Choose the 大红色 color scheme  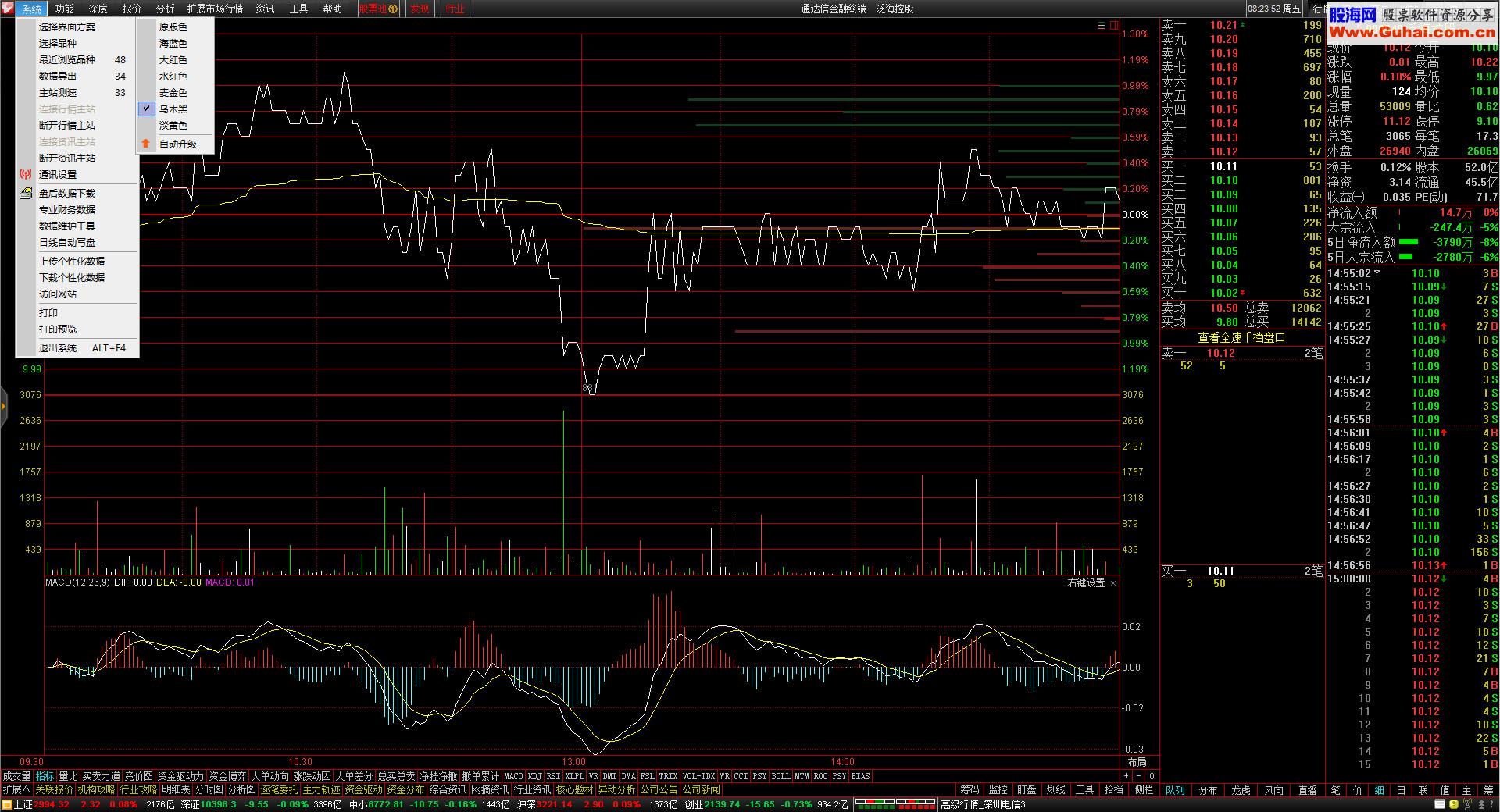(x=173, y=59)
